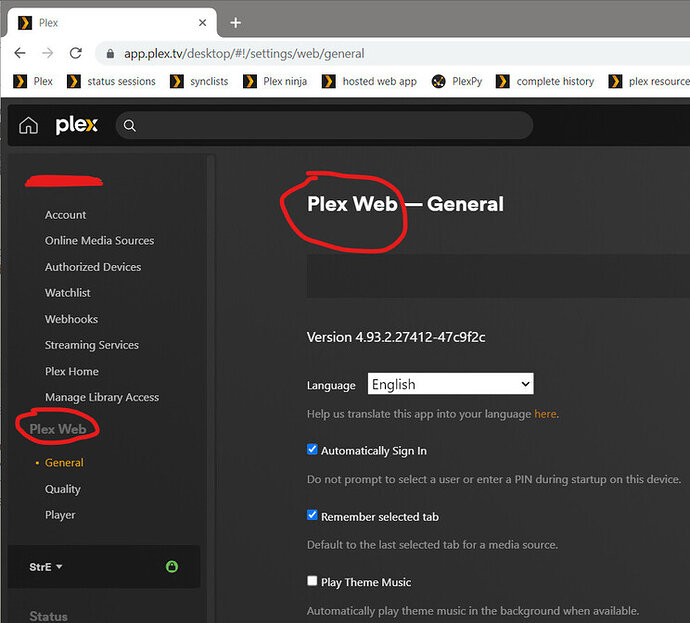Open Account settings

tap(66, 215)
